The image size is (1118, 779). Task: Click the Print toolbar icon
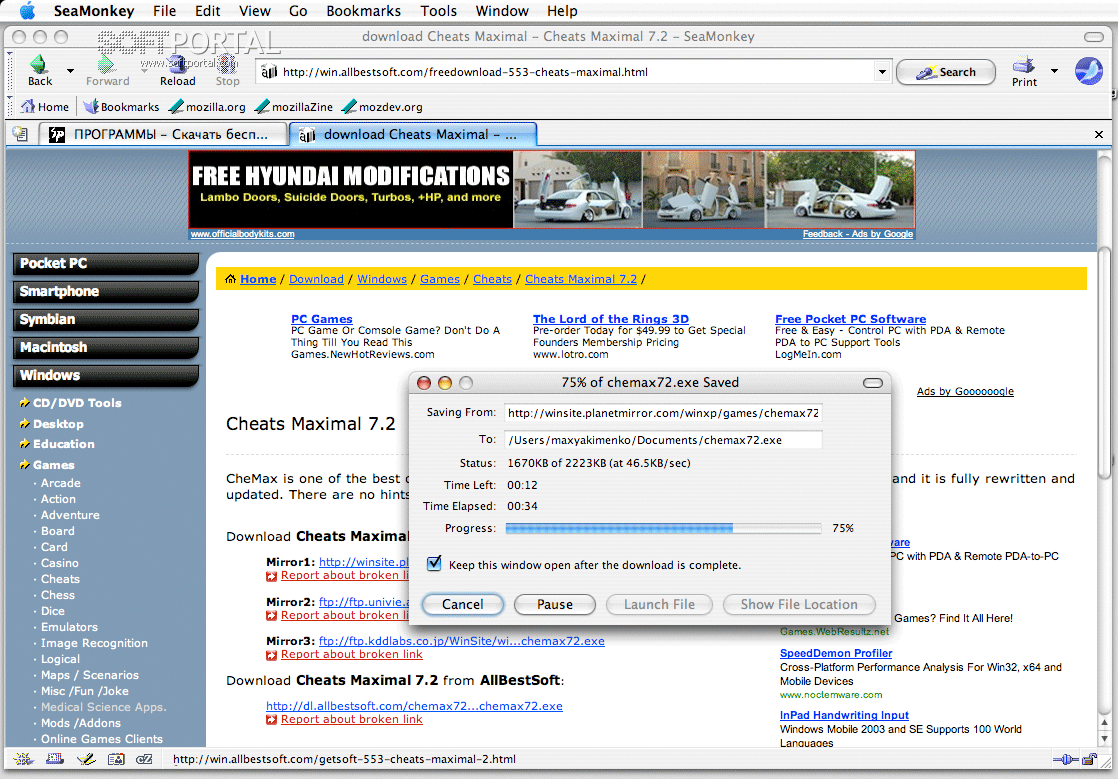point(1024,65)
